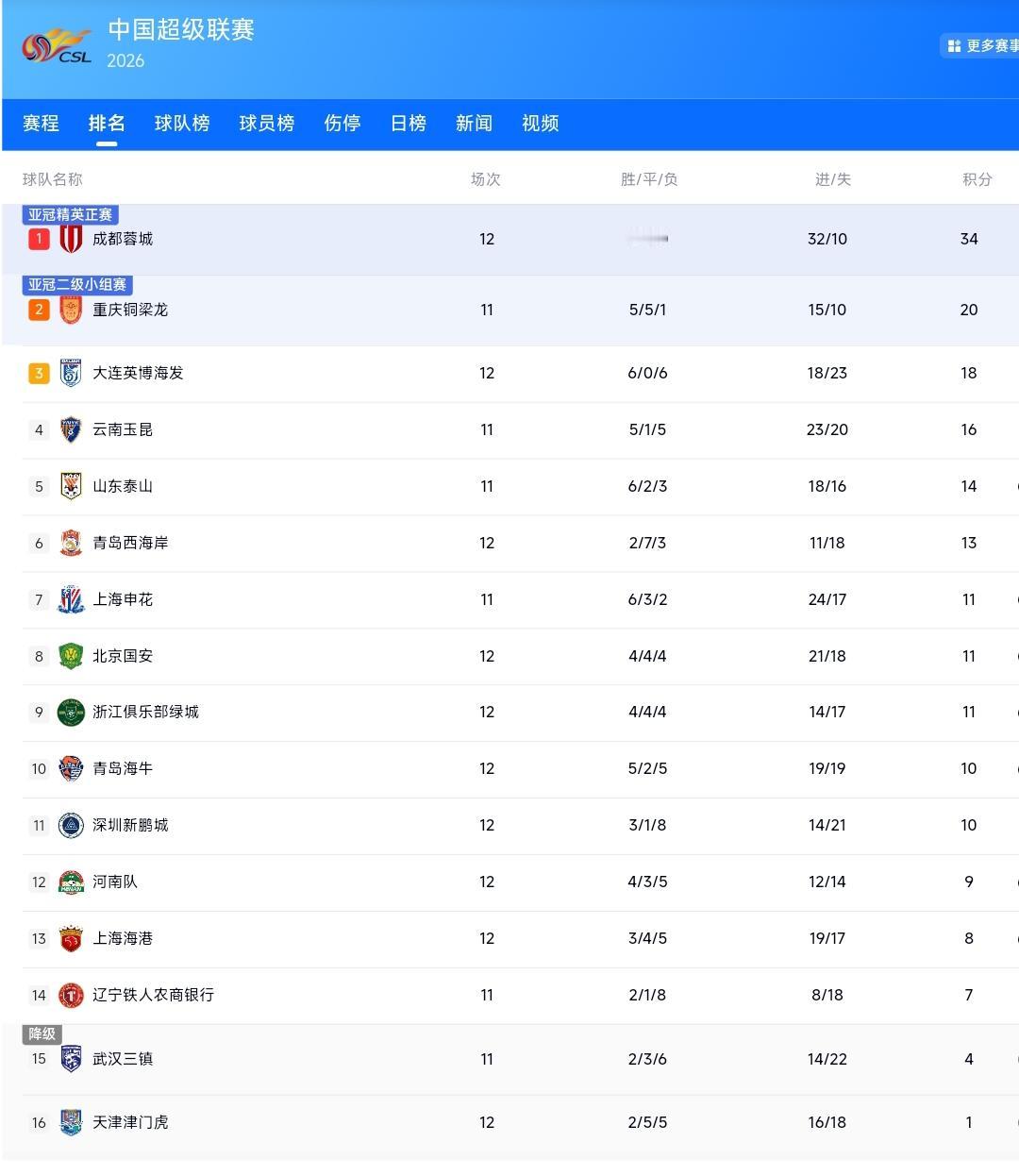Click the orange rank 2 badge
The width and height of the screenshot is (1019, 1176).
(x=39, y=310)
